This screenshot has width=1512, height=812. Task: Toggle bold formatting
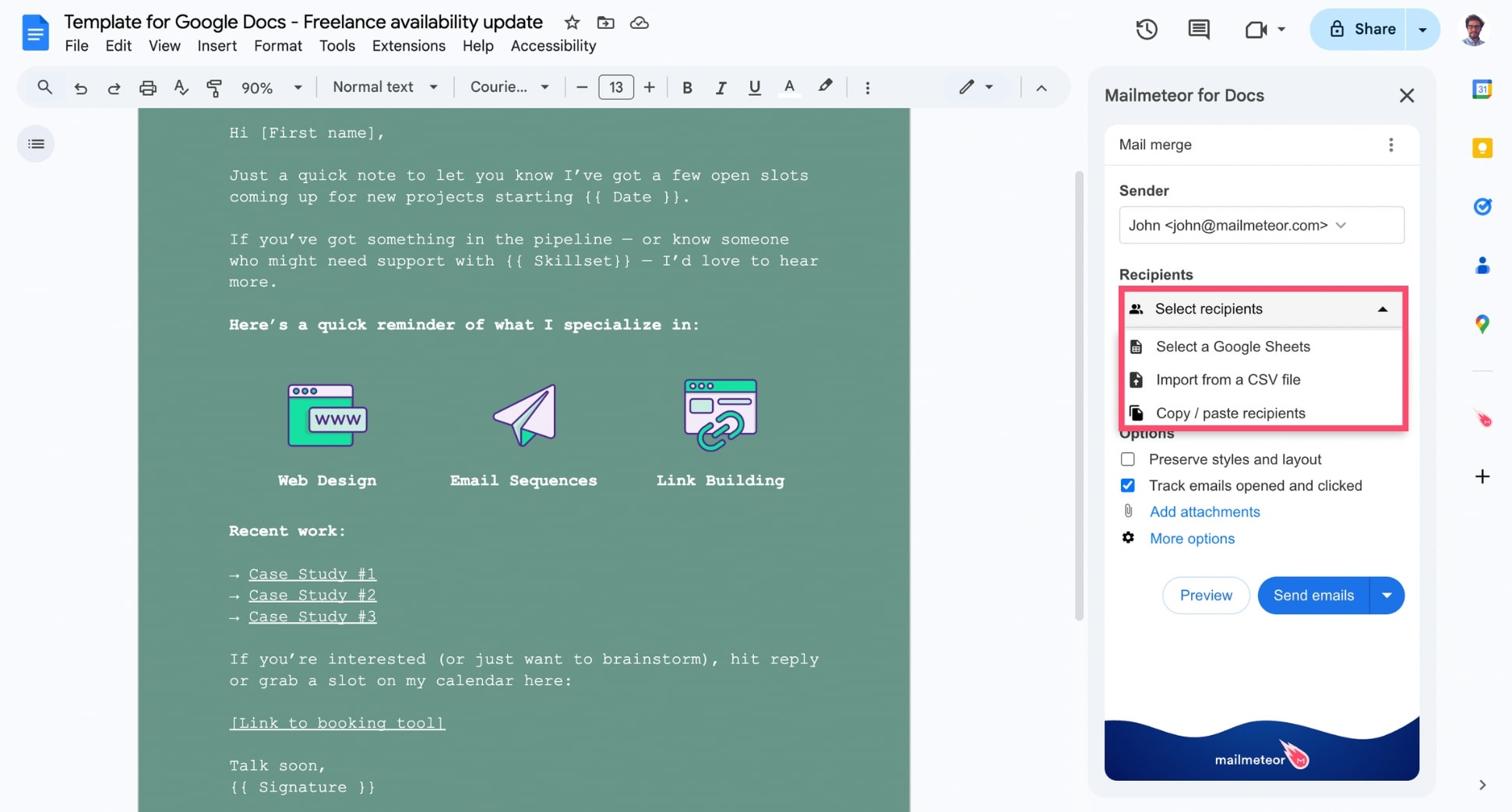[x=687, y=88]
